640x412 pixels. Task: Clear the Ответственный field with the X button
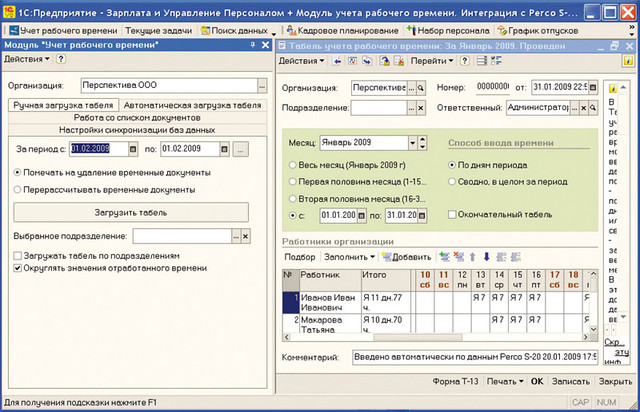click(x=584, y=108)
